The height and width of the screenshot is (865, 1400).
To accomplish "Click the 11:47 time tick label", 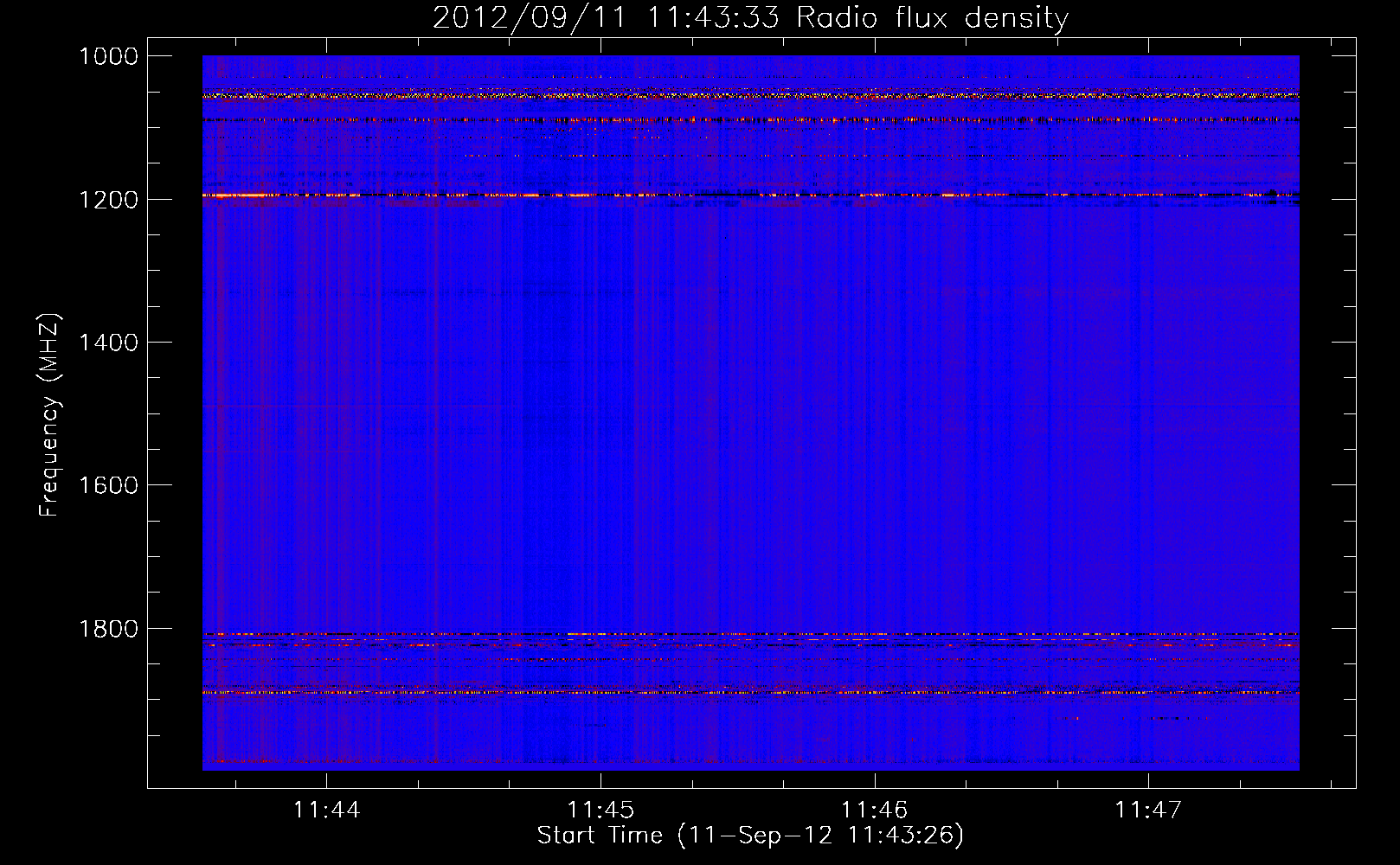I will point(1148,810).
